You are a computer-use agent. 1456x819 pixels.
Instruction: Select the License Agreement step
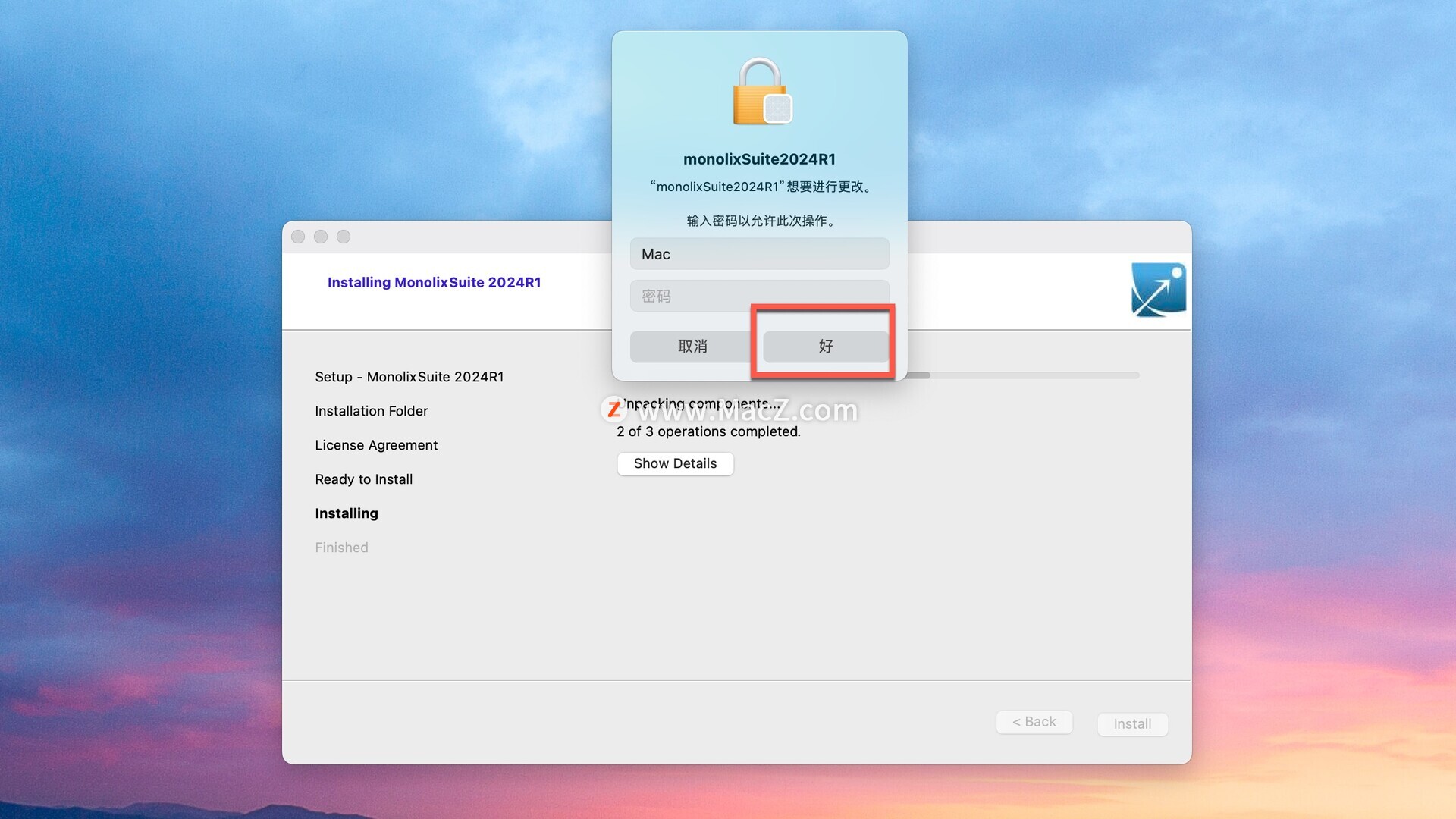click(376, 445)
